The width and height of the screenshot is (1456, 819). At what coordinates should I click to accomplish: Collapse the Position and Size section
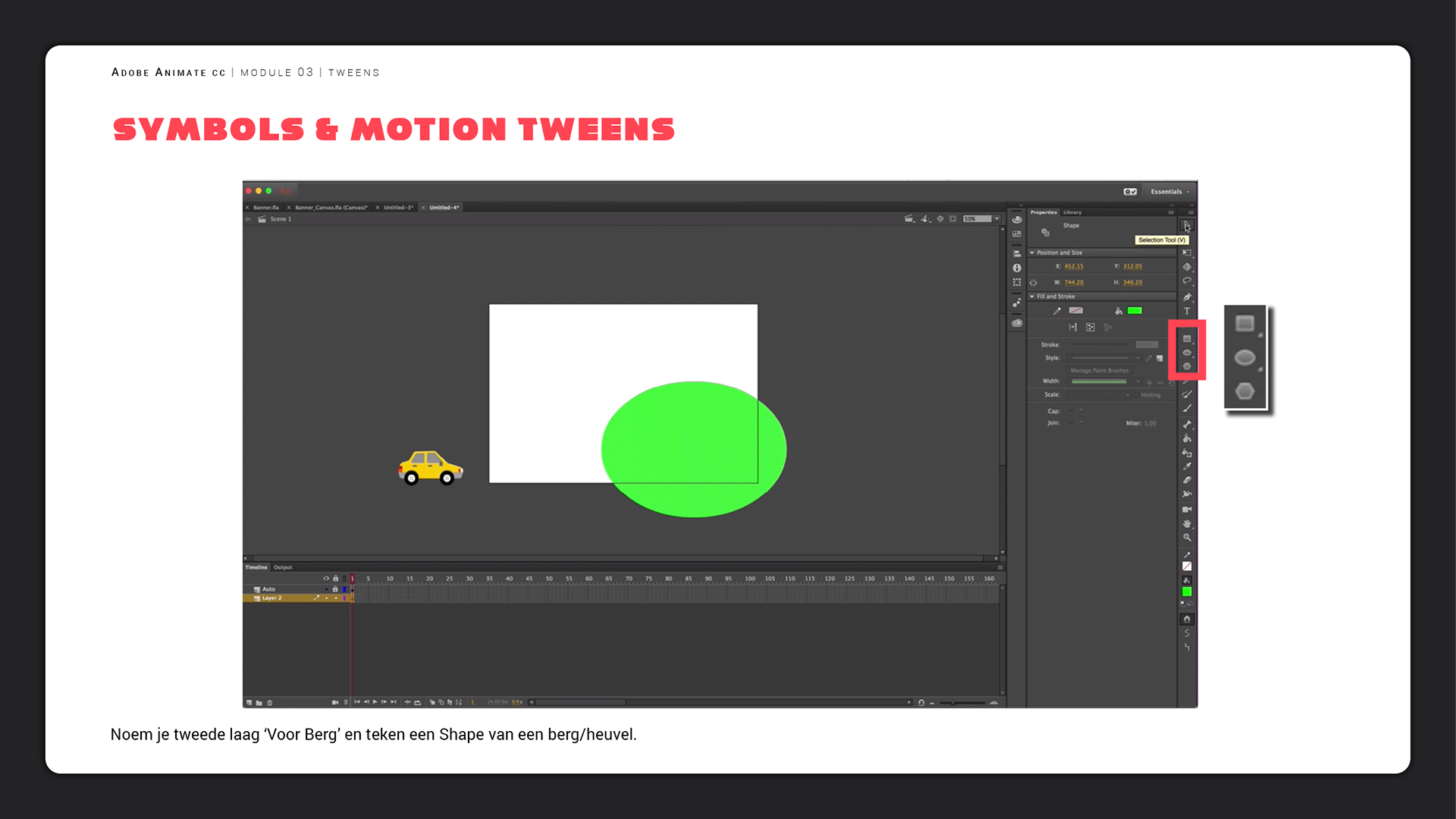tap(1032, 253)
